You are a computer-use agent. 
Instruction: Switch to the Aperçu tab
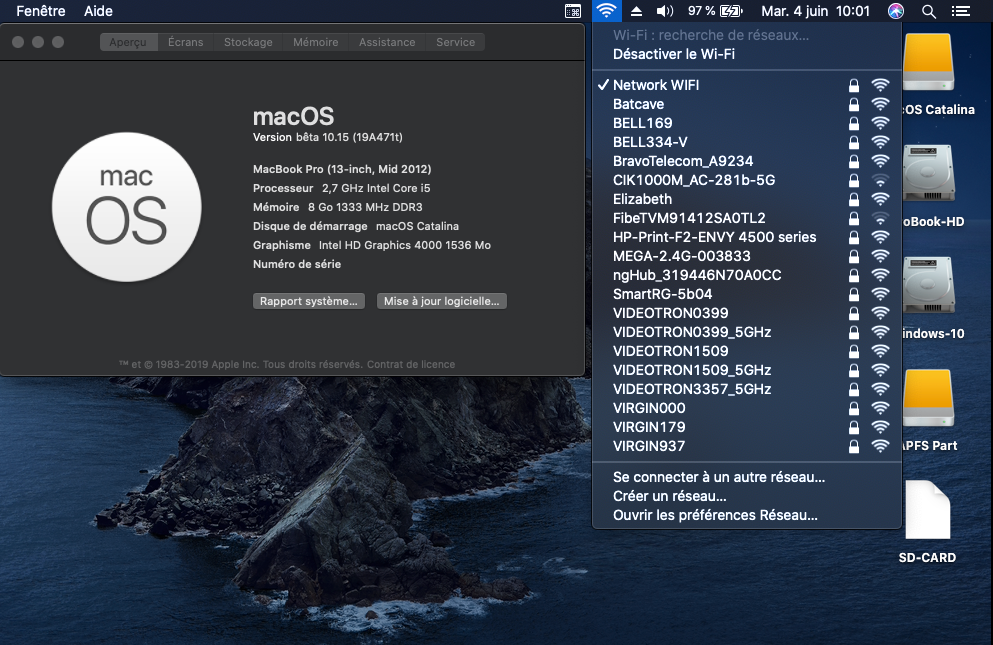click(128, 42)
